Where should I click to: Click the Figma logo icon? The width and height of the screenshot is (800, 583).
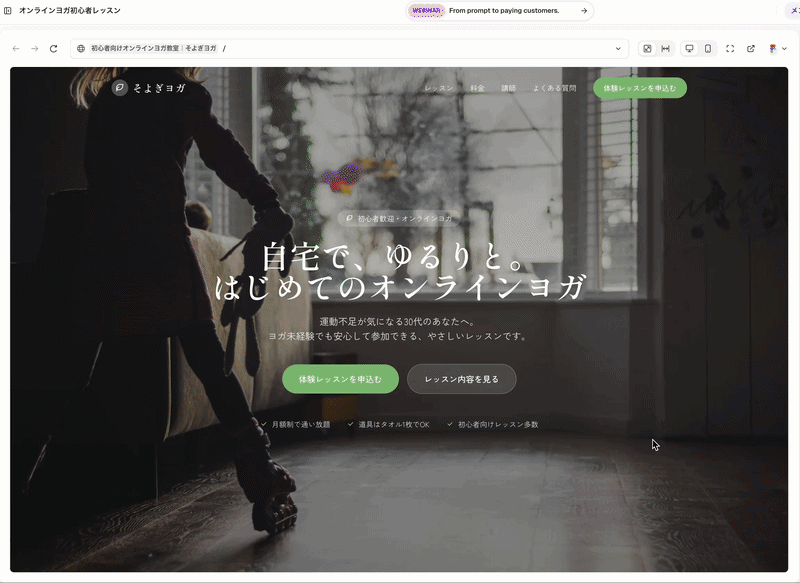(x=773, y=48)
